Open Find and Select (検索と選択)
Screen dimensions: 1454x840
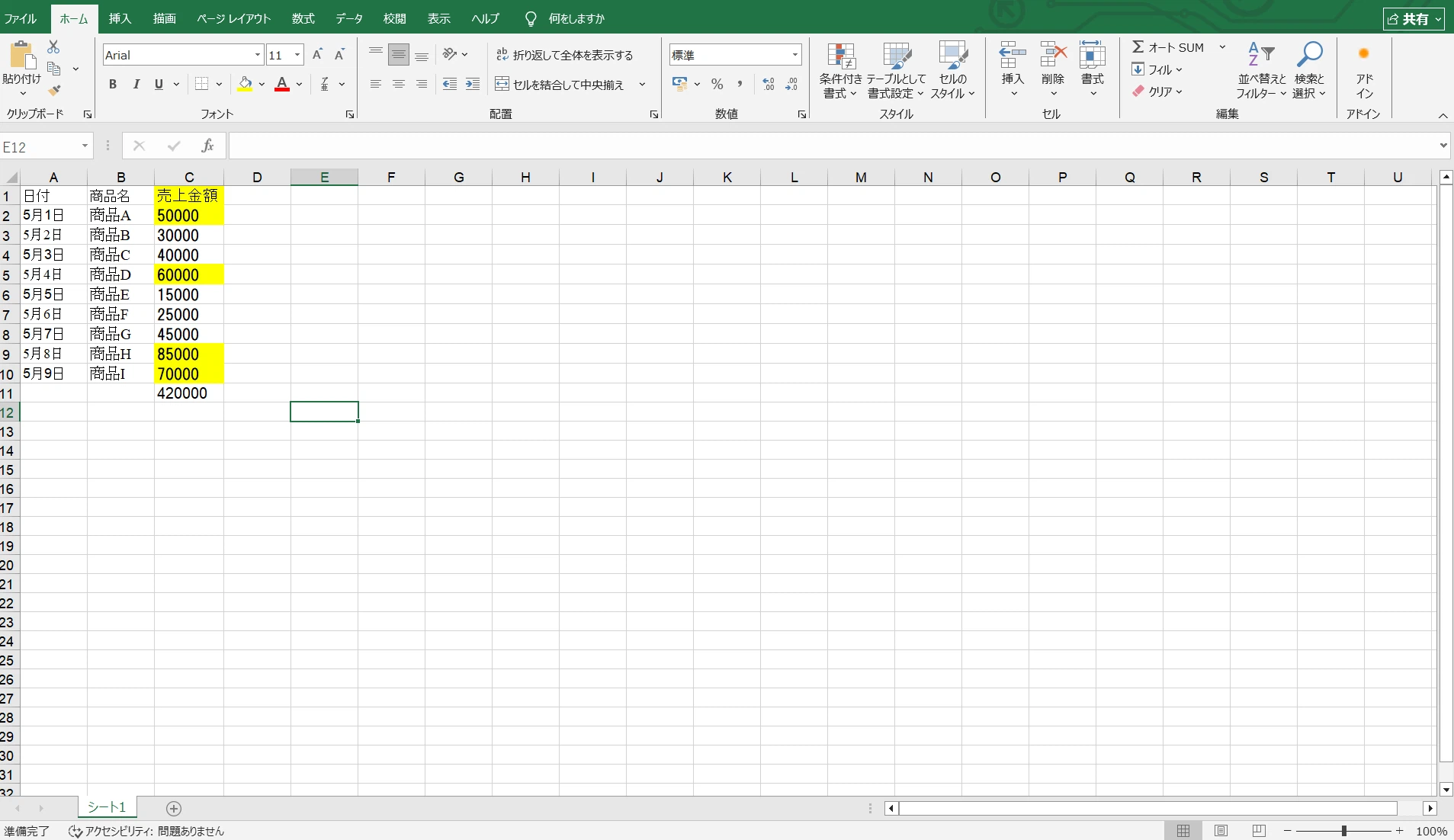coord(1310,71)
